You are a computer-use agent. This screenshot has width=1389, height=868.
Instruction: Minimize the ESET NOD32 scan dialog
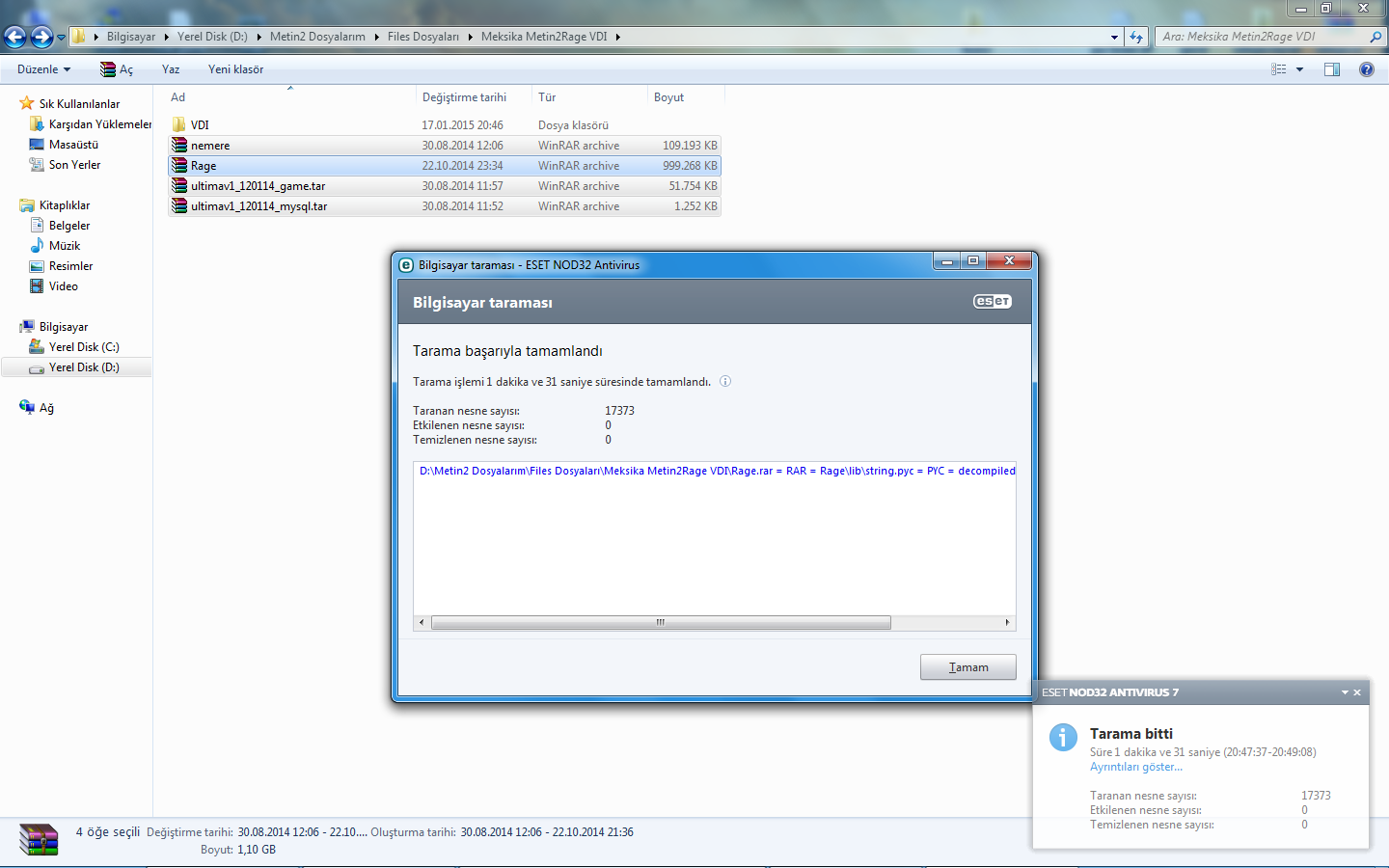coord(947,261)
